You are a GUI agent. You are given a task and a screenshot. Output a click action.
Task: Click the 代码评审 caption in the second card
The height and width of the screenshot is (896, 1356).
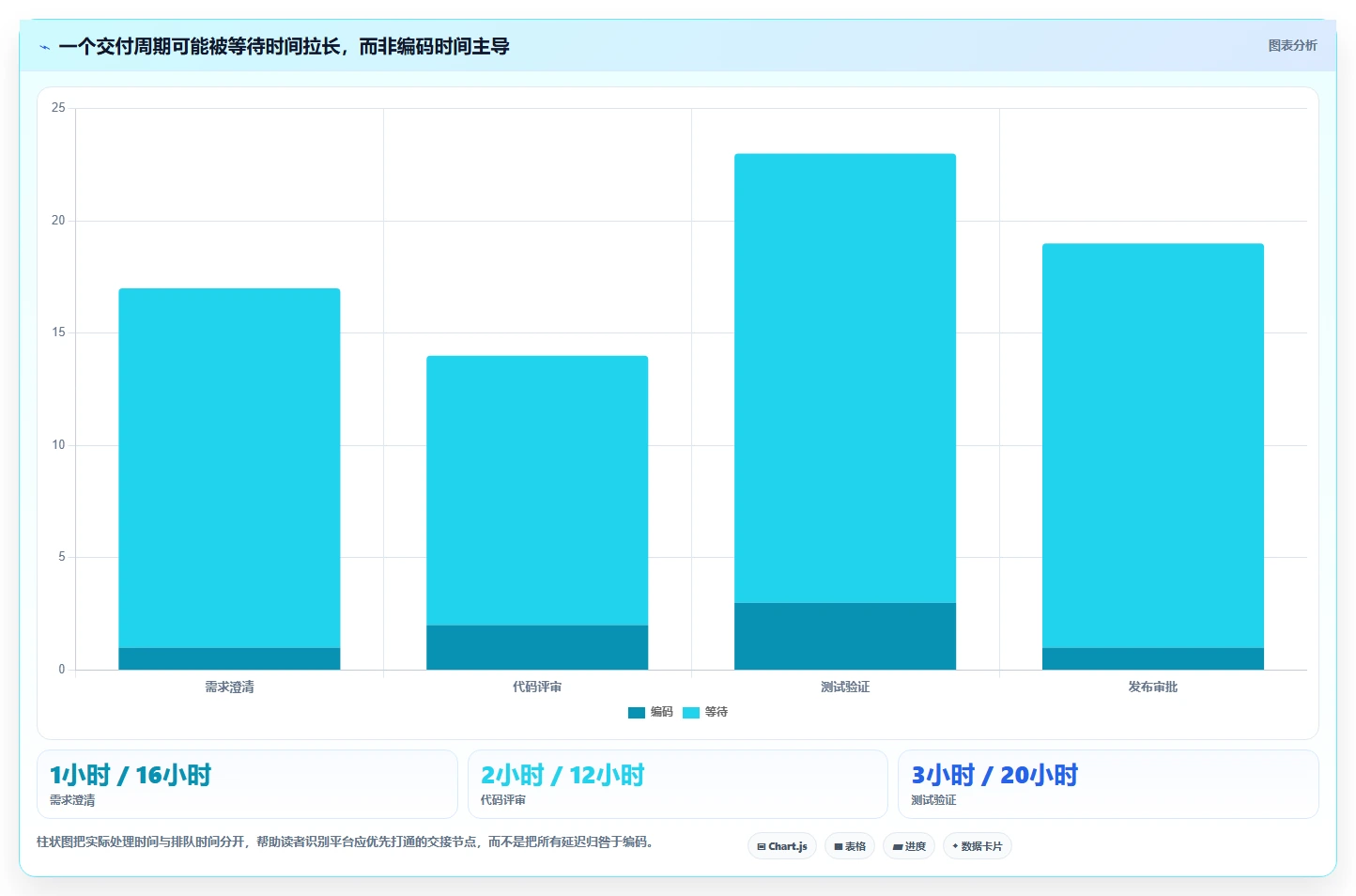[503, 800]
